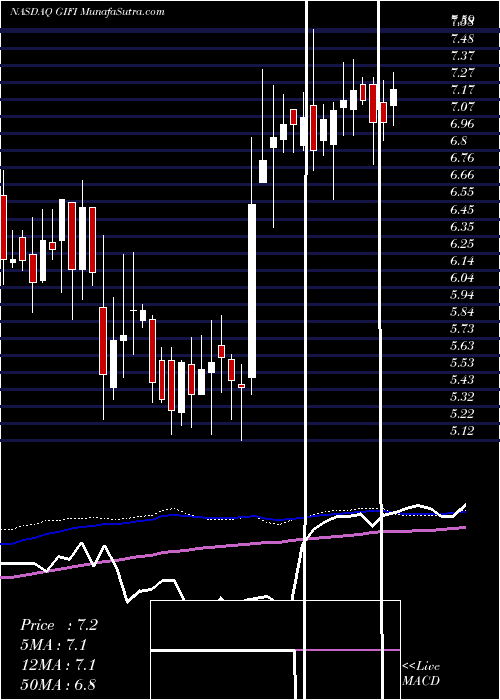Select the 6.66 price axis label

(462, 175)
